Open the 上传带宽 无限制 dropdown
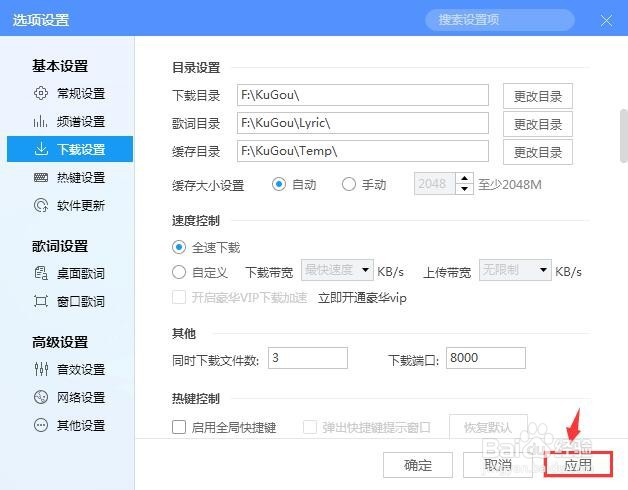 (x=515, y=270)
